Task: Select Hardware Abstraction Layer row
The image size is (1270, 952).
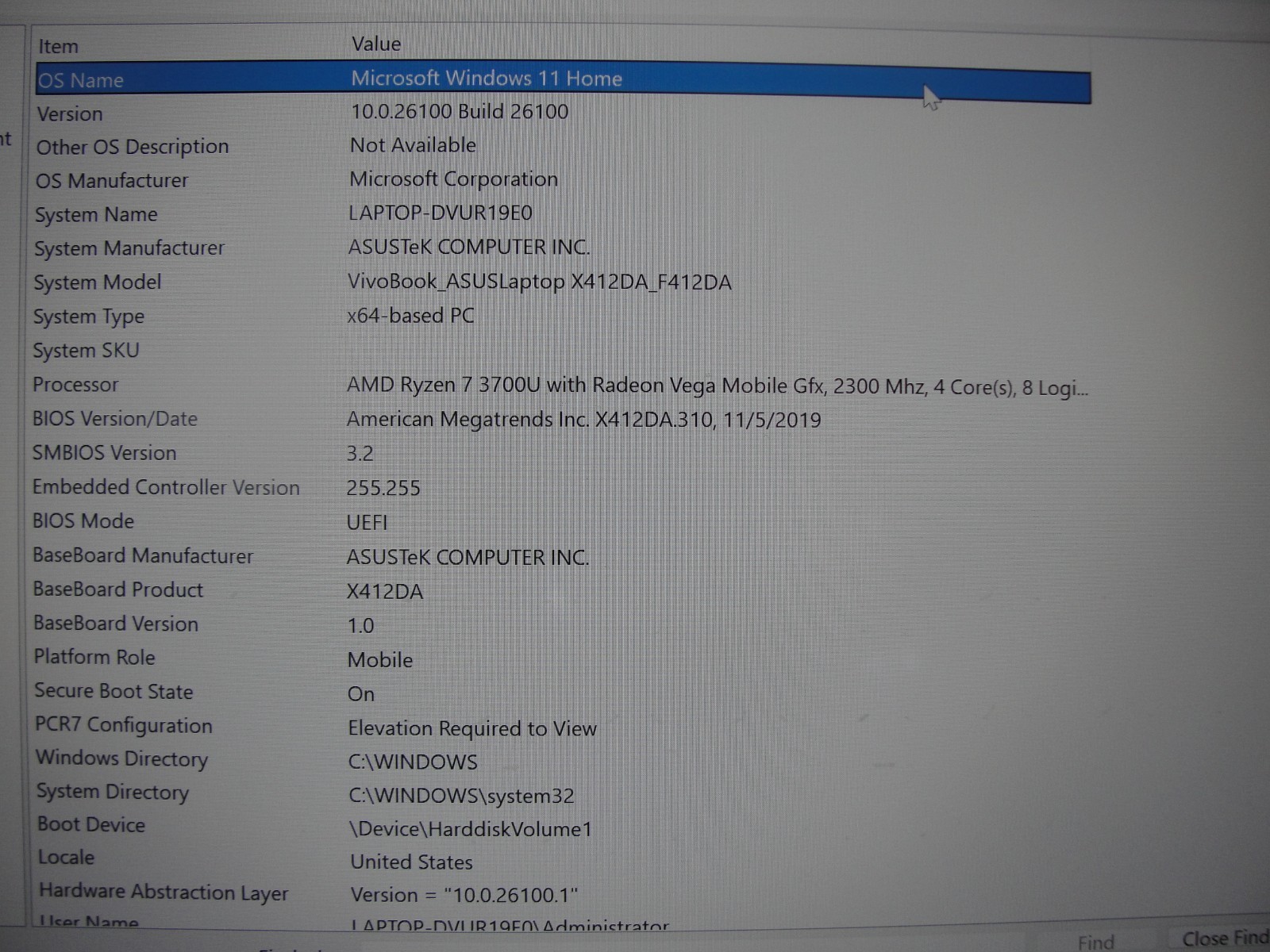Action: (x=164, y=892)
